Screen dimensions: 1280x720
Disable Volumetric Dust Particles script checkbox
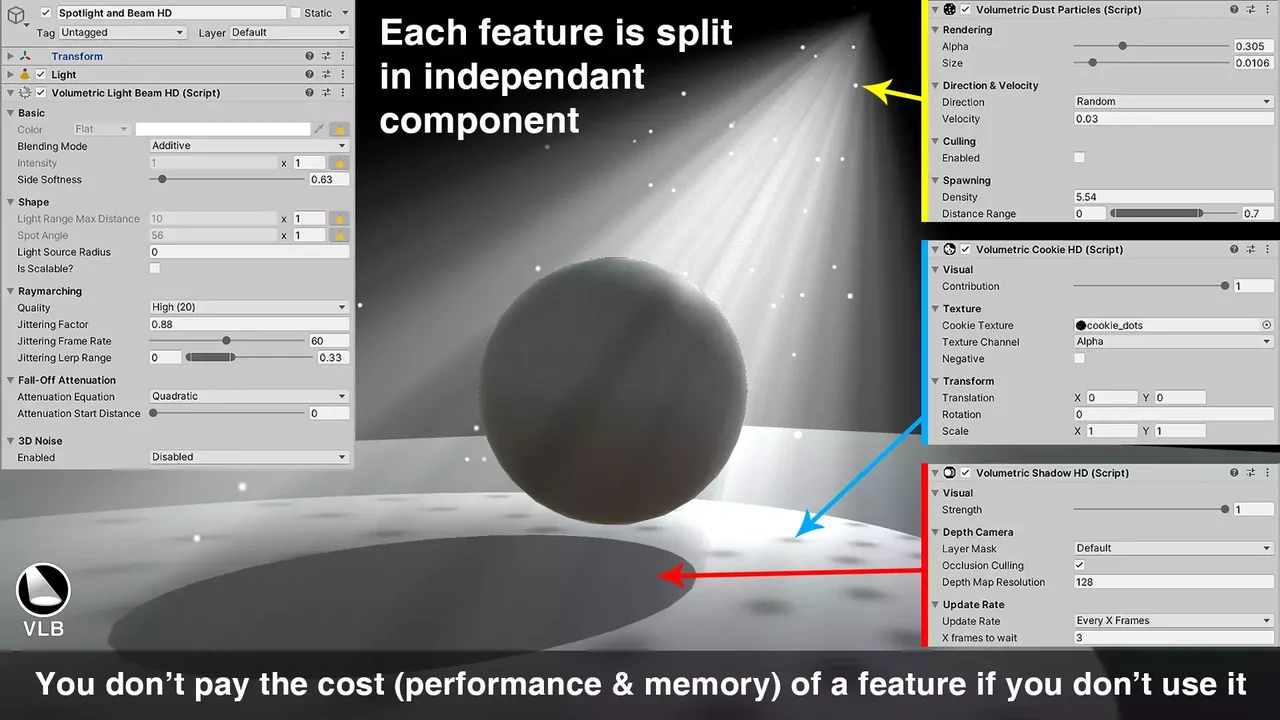(x=966, y=9)
